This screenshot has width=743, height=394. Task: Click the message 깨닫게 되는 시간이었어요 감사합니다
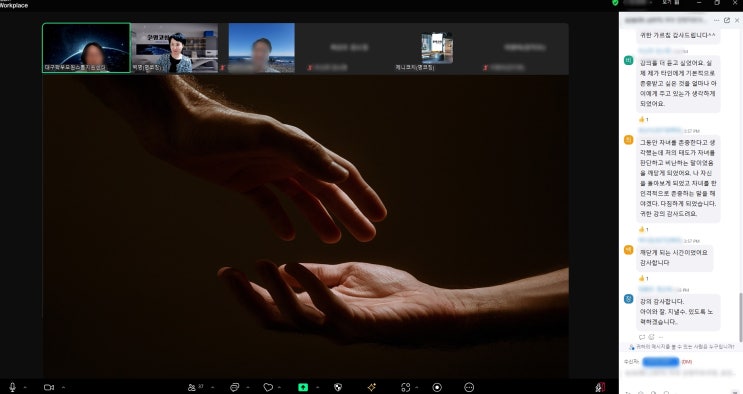tap(674, 257)
